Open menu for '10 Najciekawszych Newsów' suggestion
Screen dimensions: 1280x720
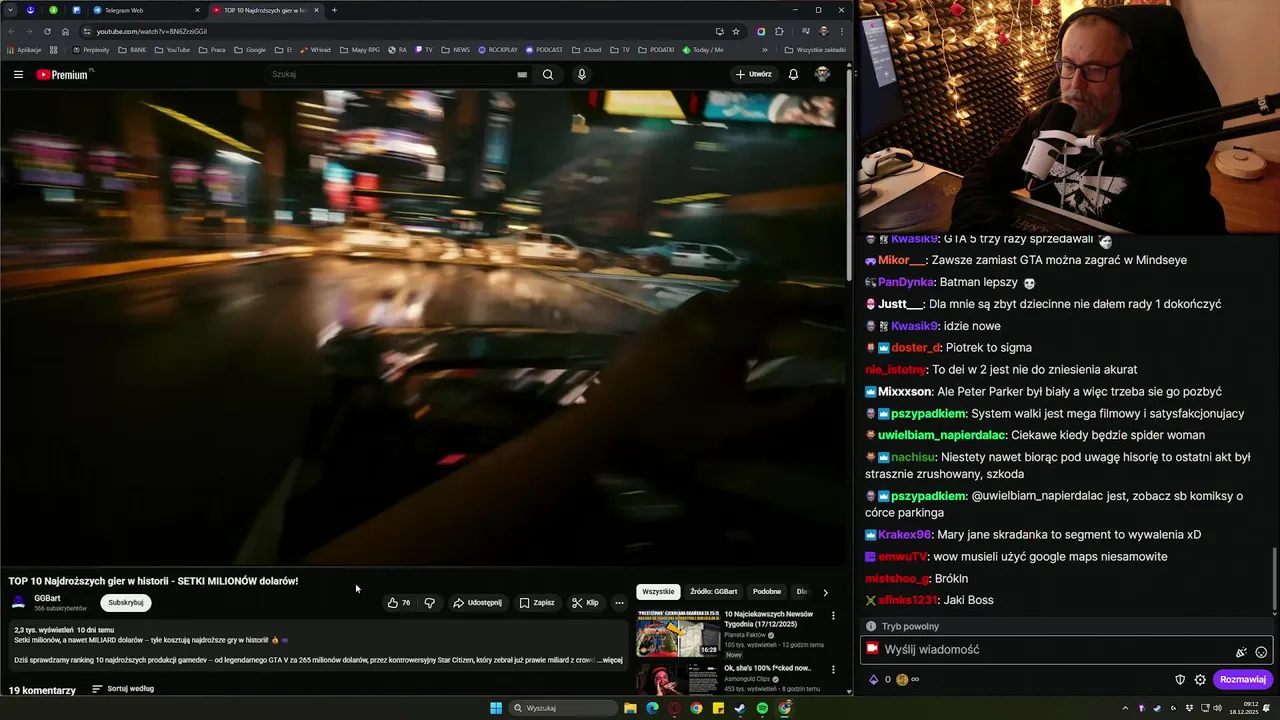click(x=833, y=616)
